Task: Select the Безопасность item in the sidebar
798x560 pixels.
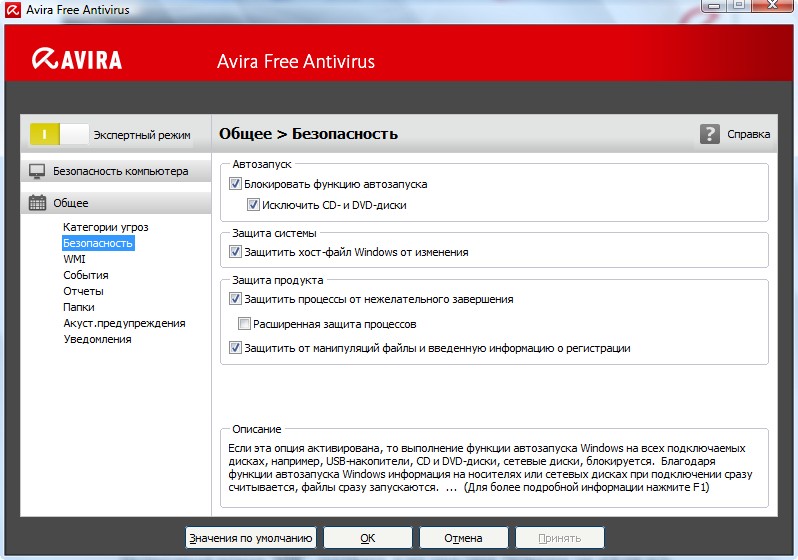Action: pyautogui.click(x=98, y=243)
